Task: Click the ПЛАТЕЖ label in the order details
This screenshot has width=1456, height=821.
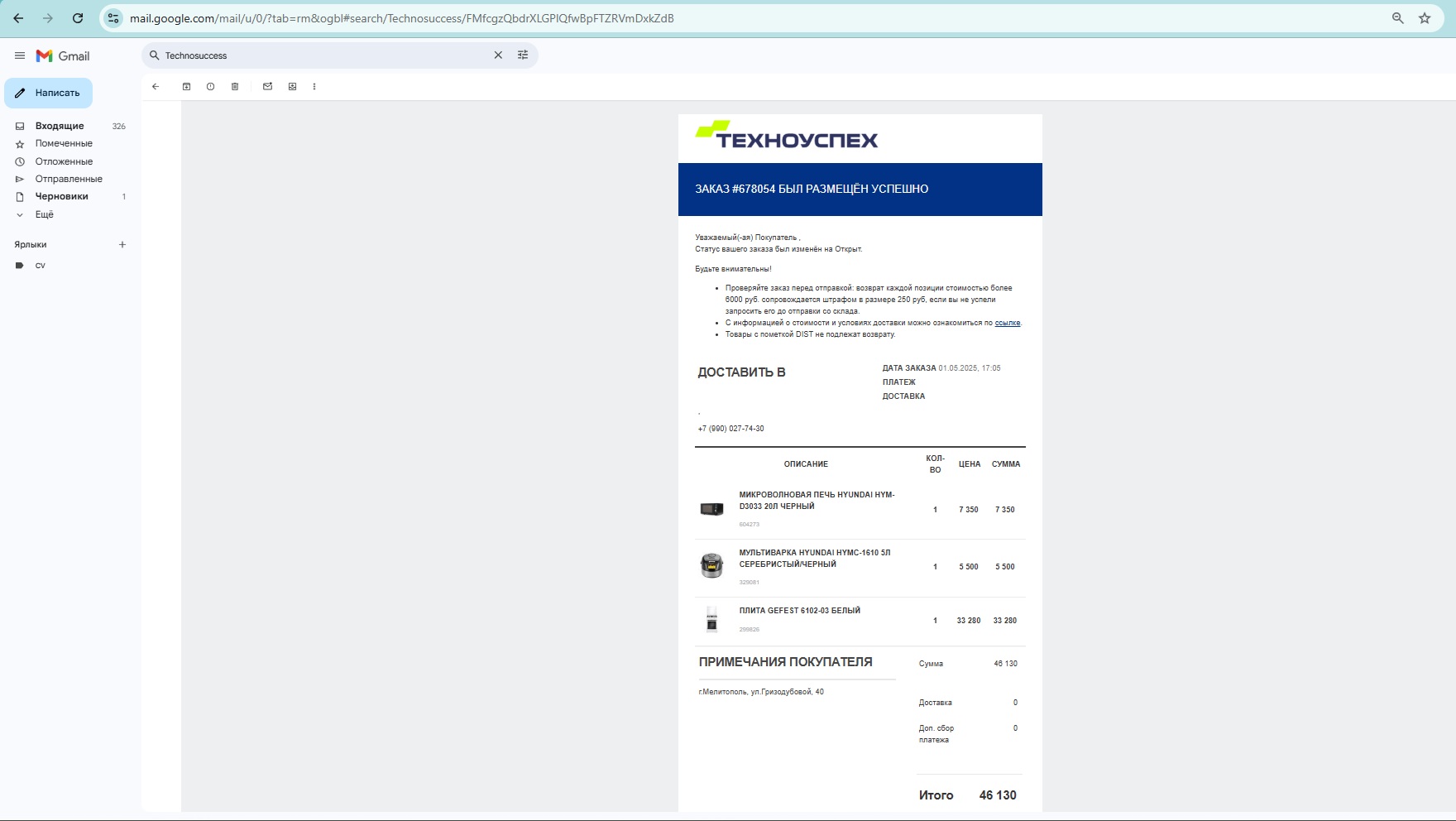Action: (x=898, y=382)
